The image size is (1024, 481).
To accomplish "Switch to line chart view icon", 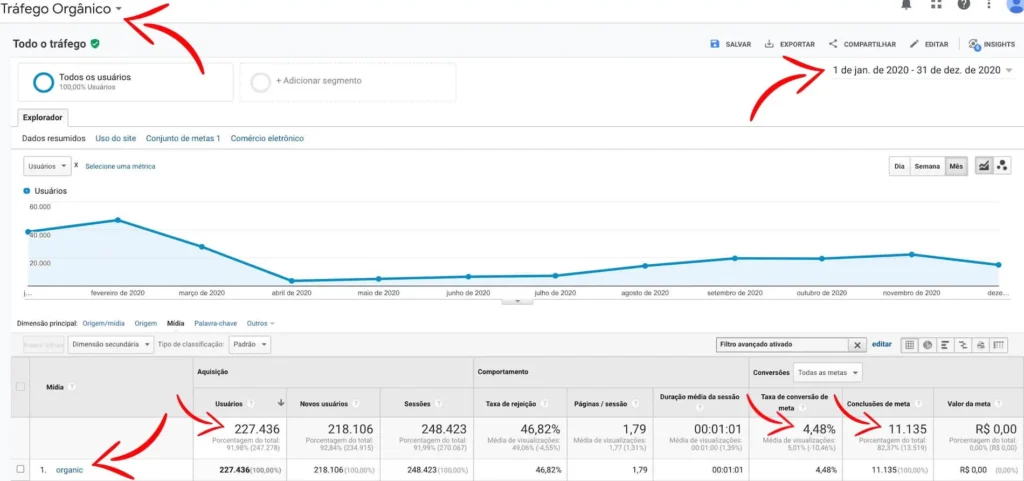I will (983, 166).
